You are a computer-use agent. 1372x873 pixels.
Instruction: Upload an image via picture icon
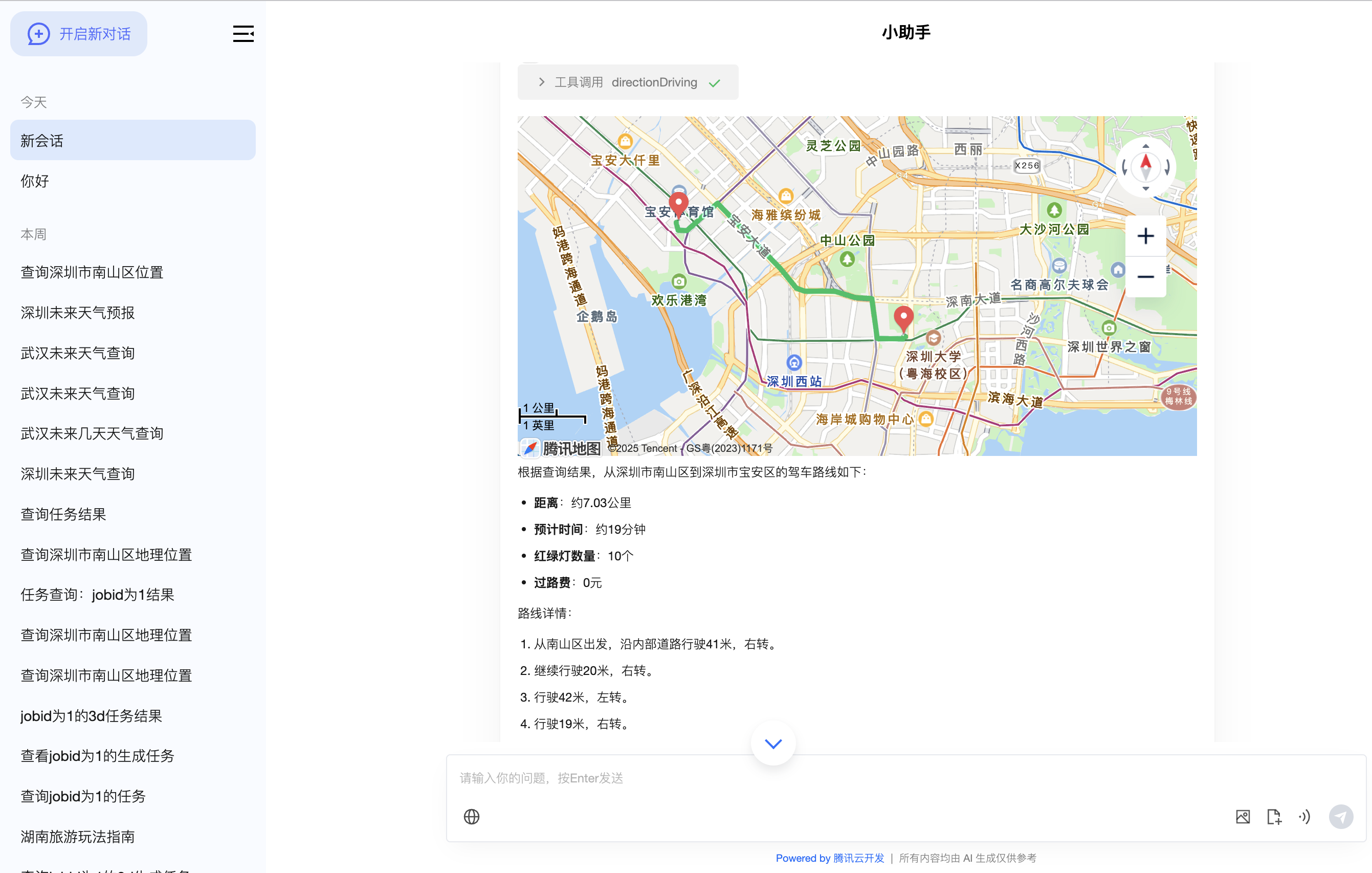coord(1243,817)
